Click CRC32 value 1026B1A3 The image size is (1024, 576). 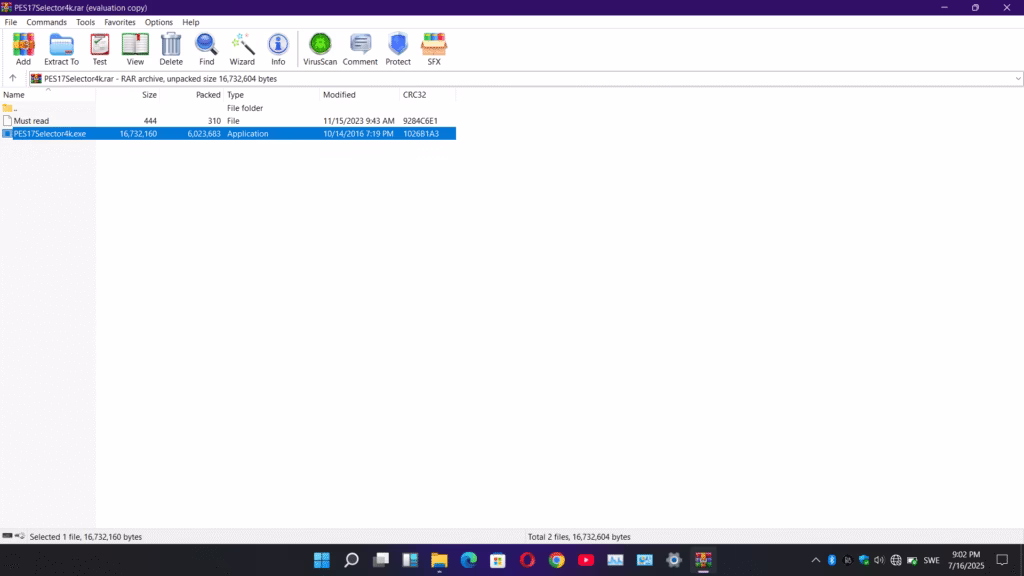coord(421,133)
